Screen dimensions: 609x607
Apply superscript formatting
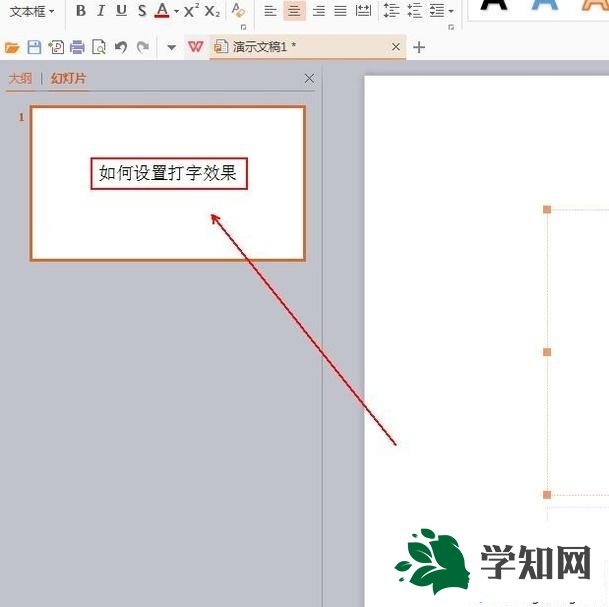(x=191, y=10)
